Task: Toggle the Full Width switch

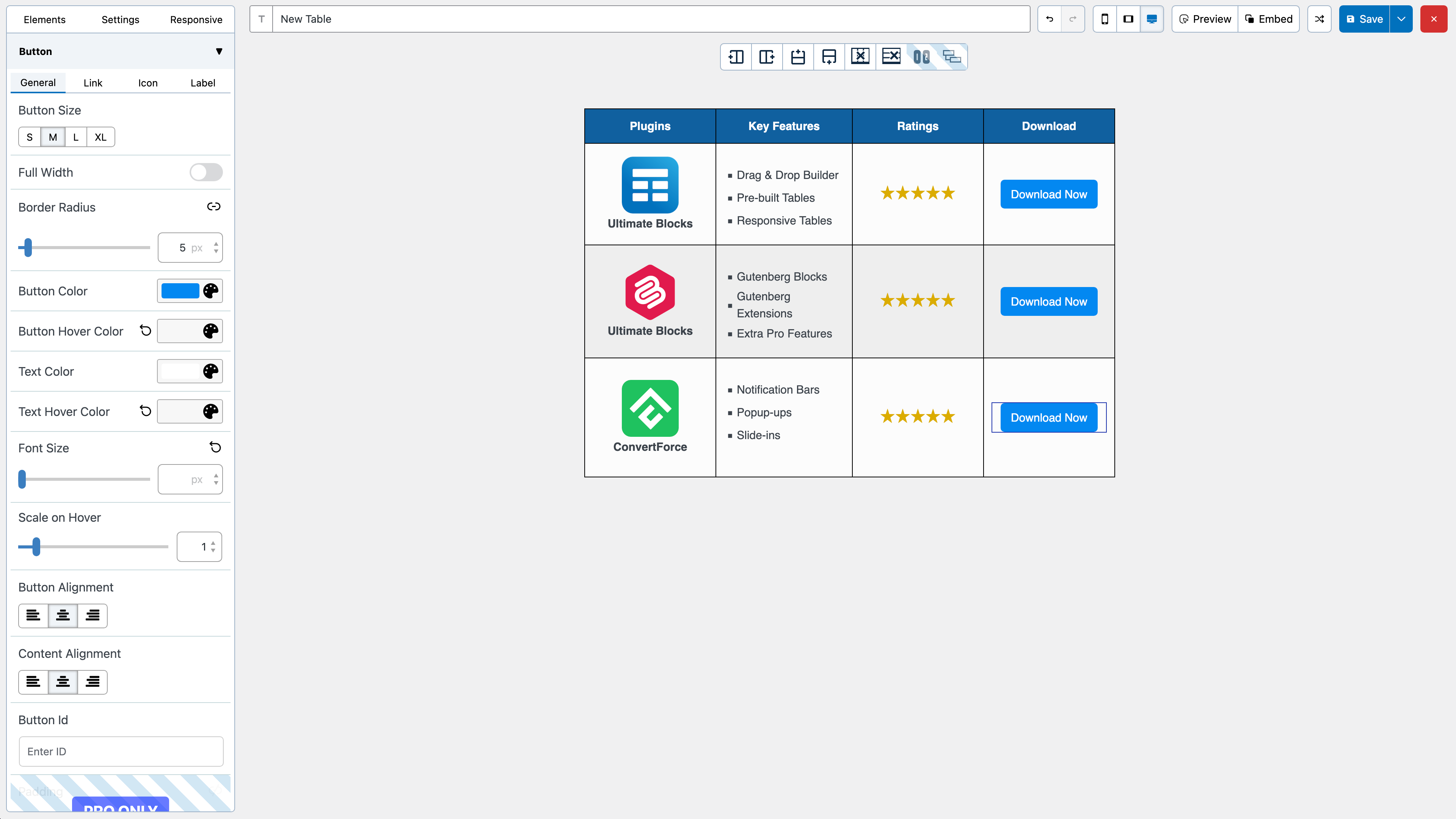Action: (206, 173)
